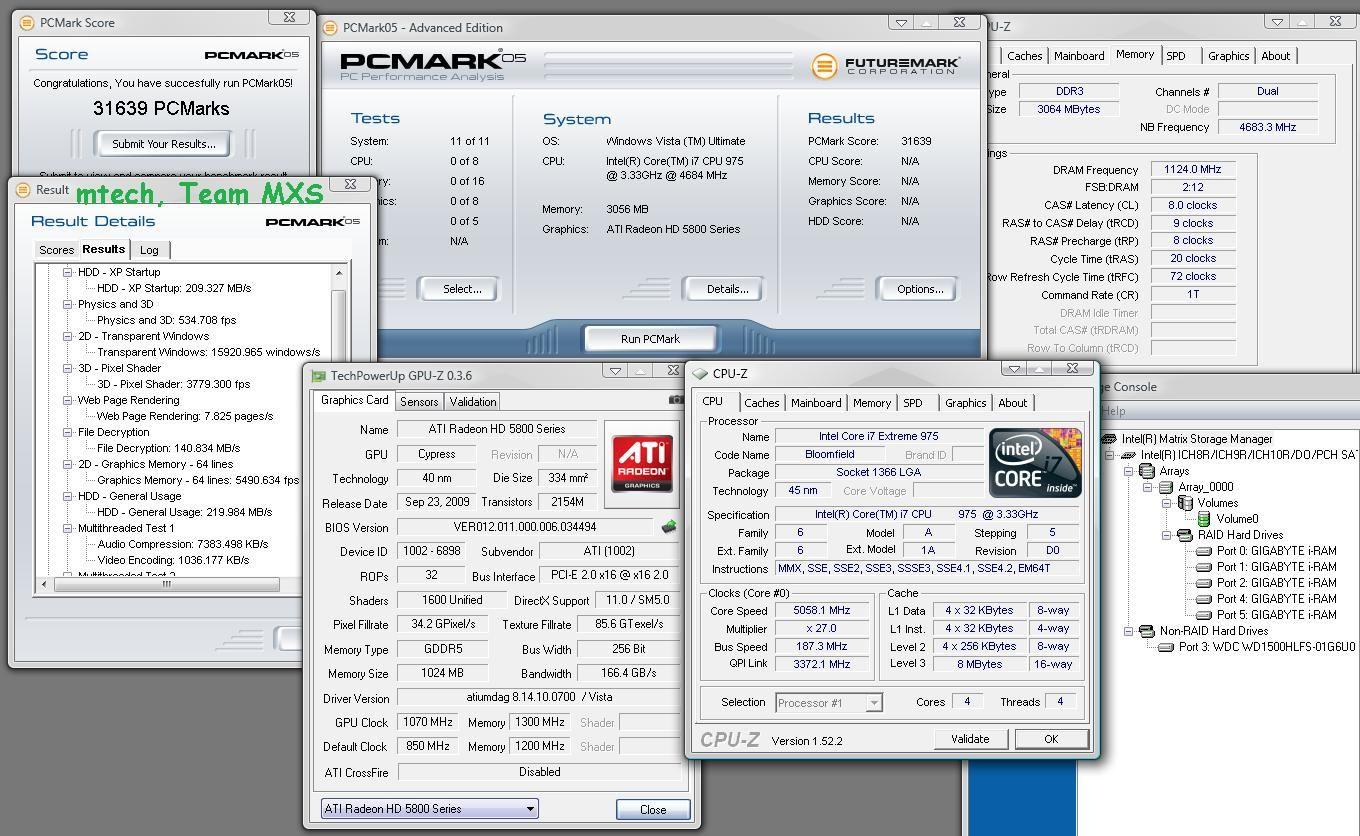Click the green Volume0 icon
Screen dimensions: 1360x836
[1203, 519]
